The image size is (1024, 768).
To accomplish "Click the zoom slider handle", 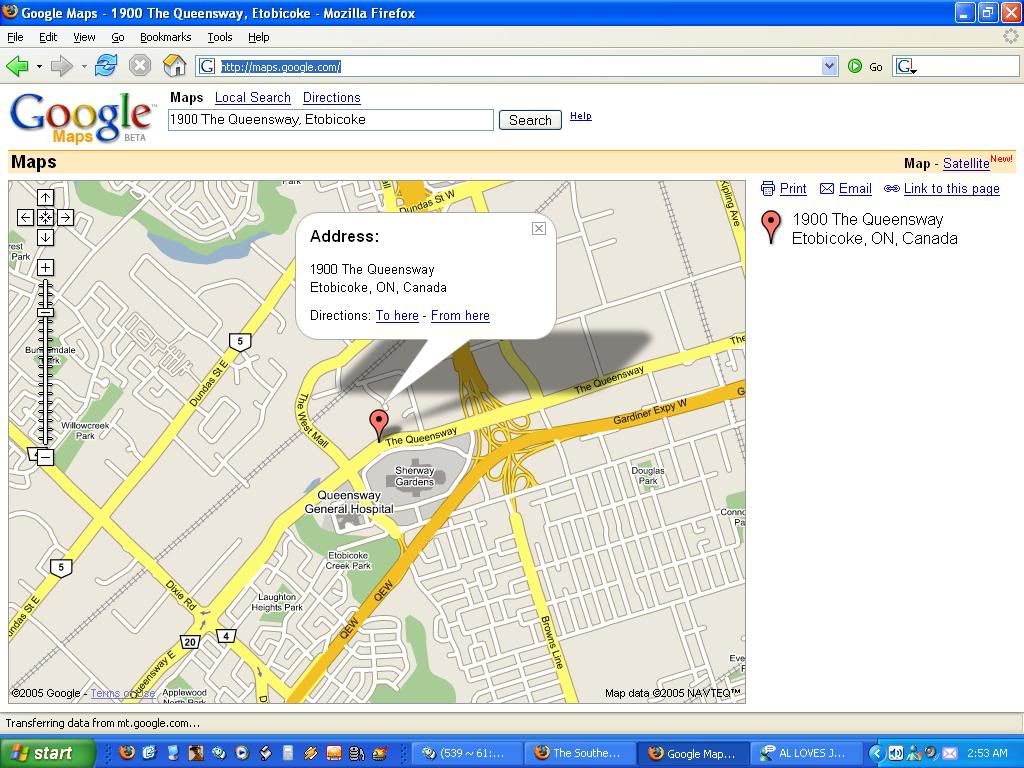I will pyautogui.click(x=45, y=312).
